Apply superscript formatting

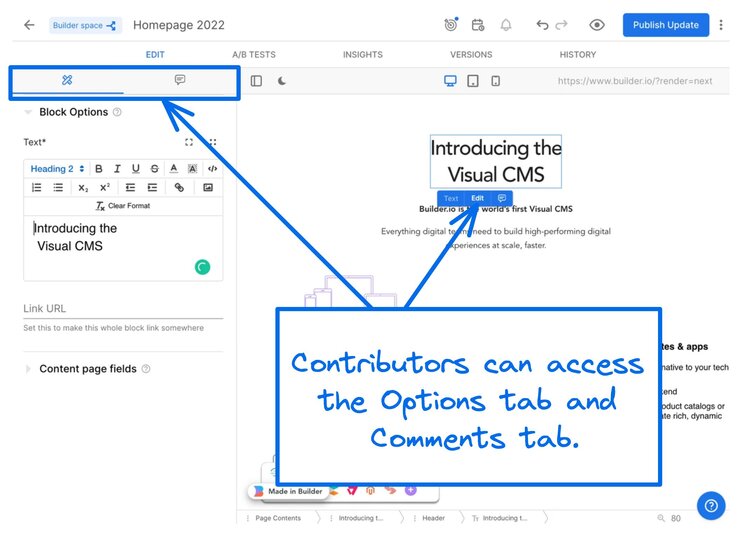pyautogui.click(x=105, y=187)
